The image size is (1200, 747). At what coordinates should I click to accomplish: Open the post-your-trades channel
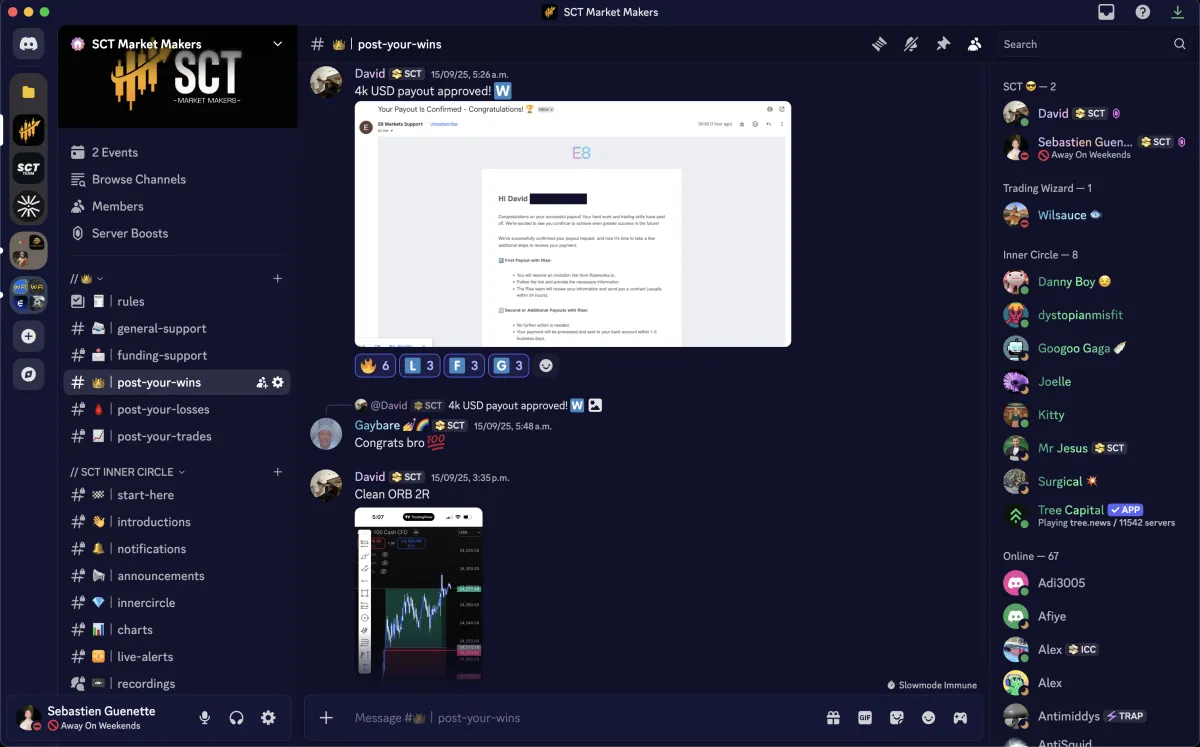click(x=177, y=436)
